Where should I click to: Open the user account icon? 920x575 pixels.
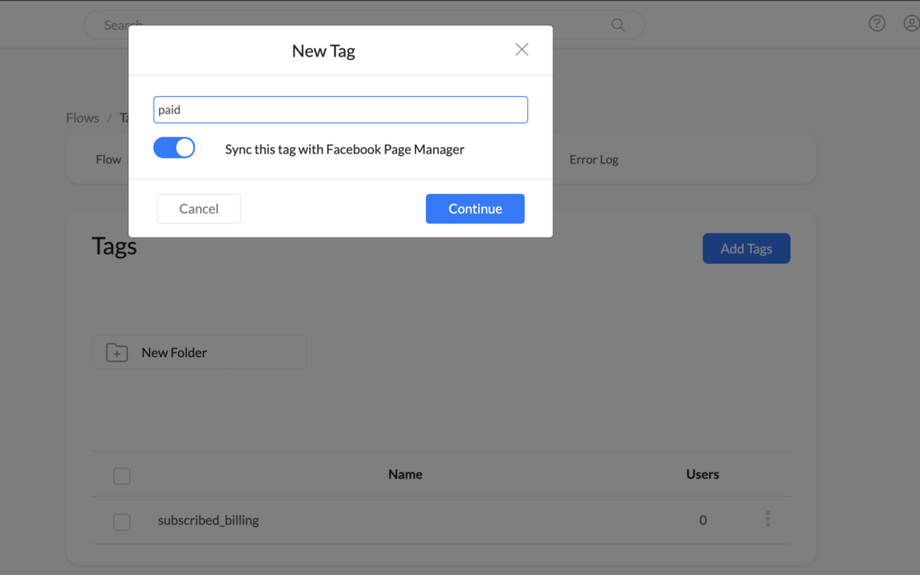click(x=910, y=23)
